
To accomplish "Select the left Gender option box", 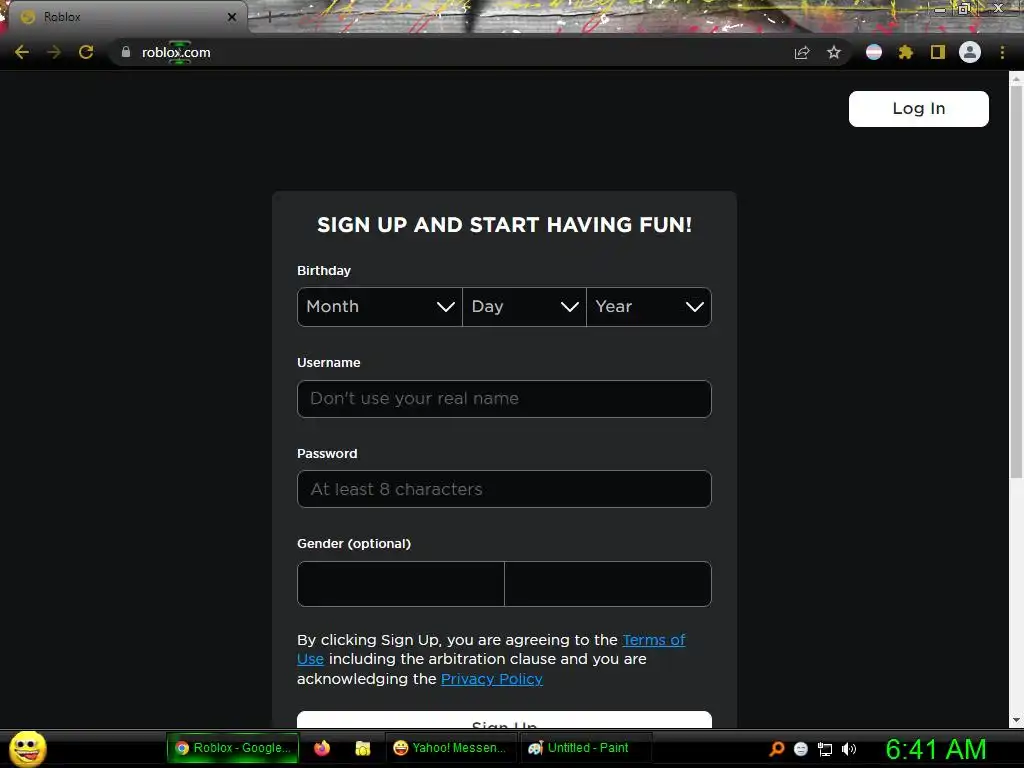I will tap(401, 584).
